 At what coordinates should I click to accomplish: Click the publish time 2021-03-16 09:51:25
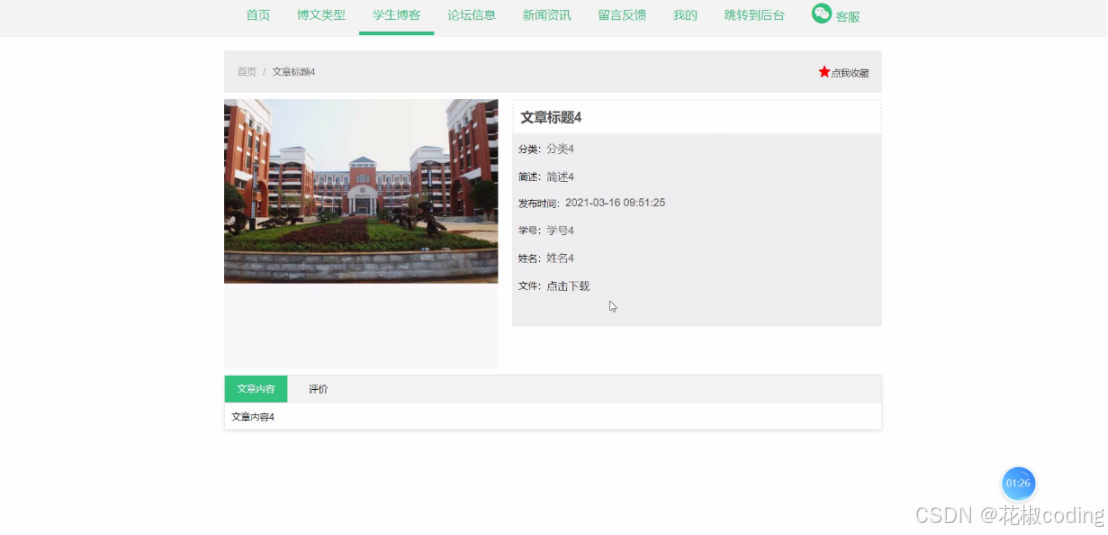tap(615, 203)
